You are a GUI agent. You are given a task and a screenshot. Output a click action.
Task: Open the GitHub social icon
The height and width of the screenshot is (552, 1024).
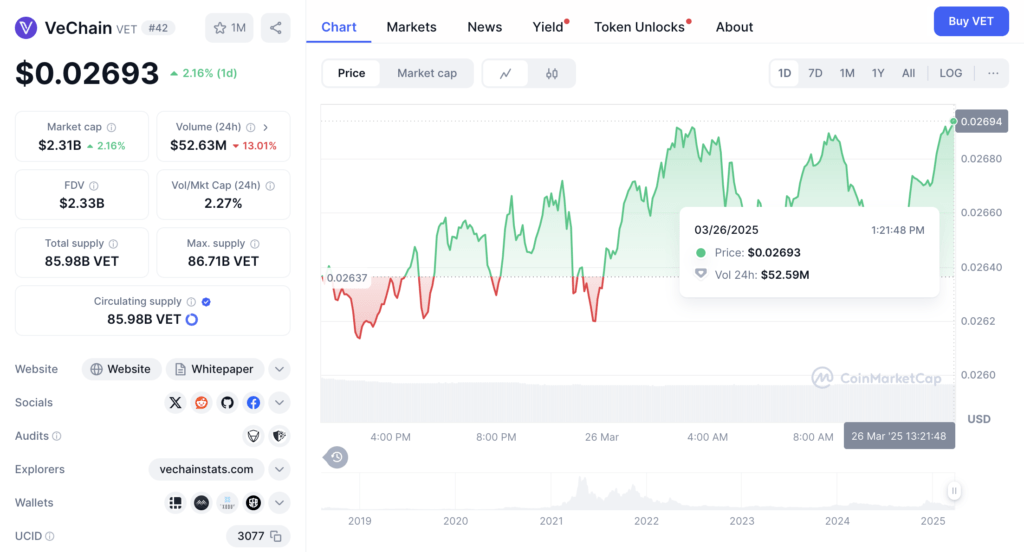tap(227, 402)
